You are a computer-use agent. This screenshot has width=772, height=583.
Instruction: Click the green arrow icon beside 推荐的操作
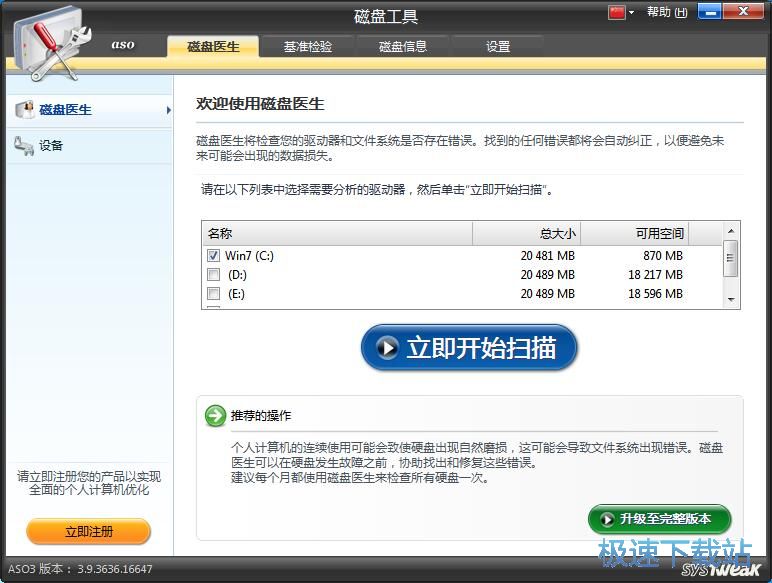(x=215, y=416)
